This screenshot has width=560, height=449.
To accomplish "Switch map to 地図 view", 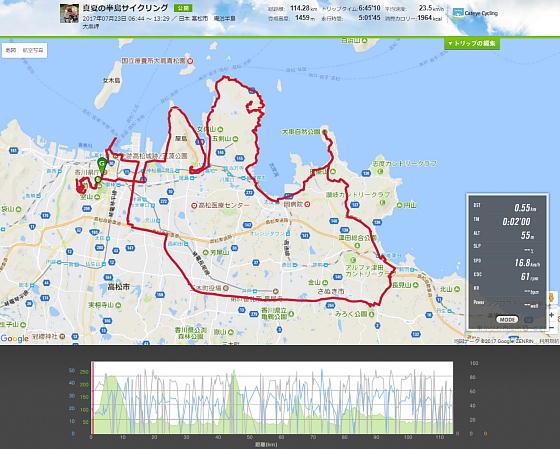I will pos(11,51).
